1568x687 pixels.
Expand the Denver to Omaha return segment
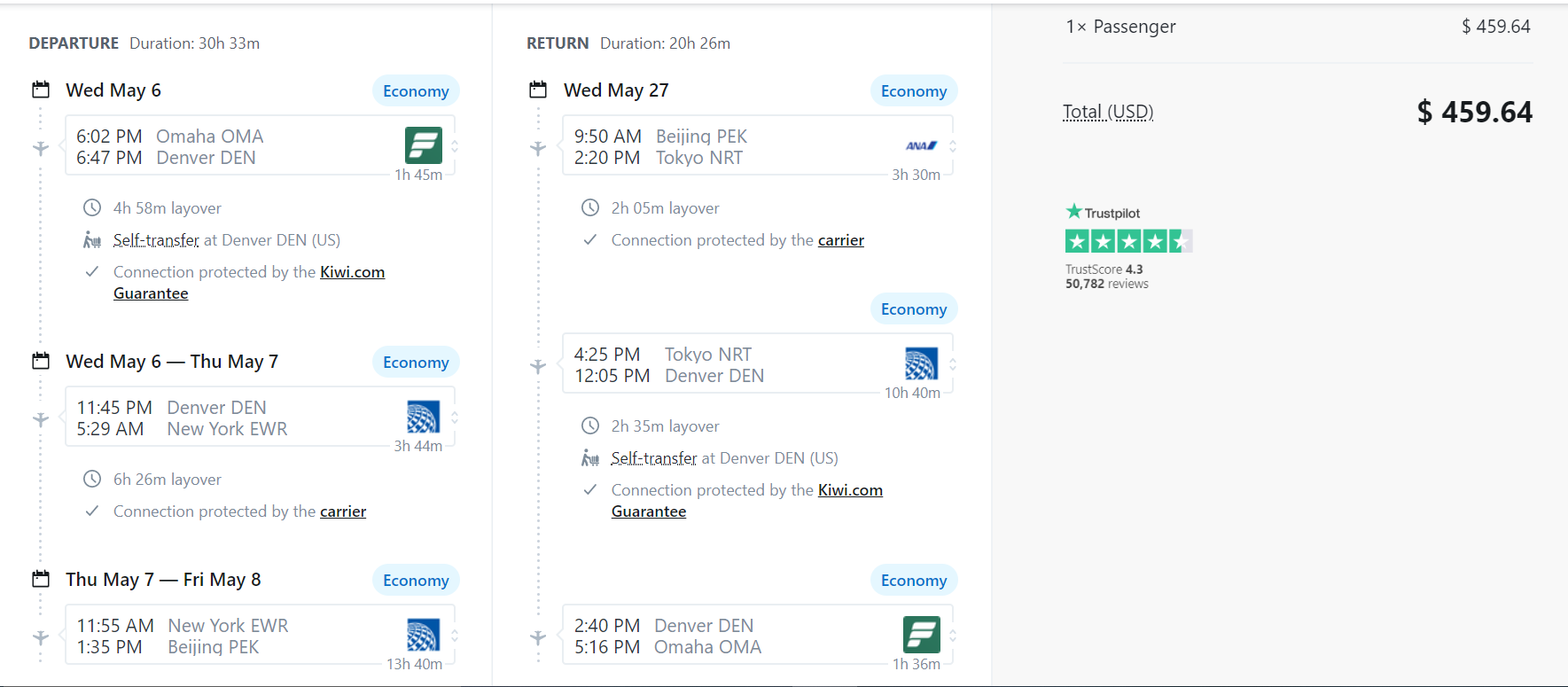click(x=953, y=636)
